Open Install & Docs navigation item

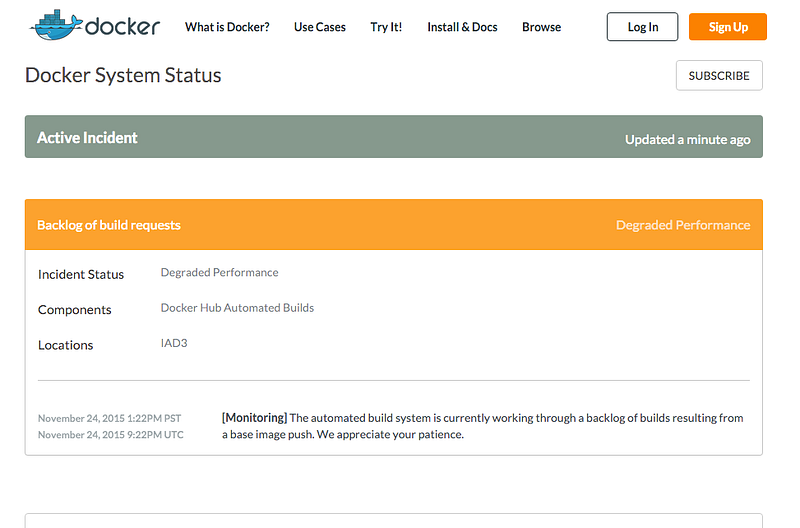462,27
